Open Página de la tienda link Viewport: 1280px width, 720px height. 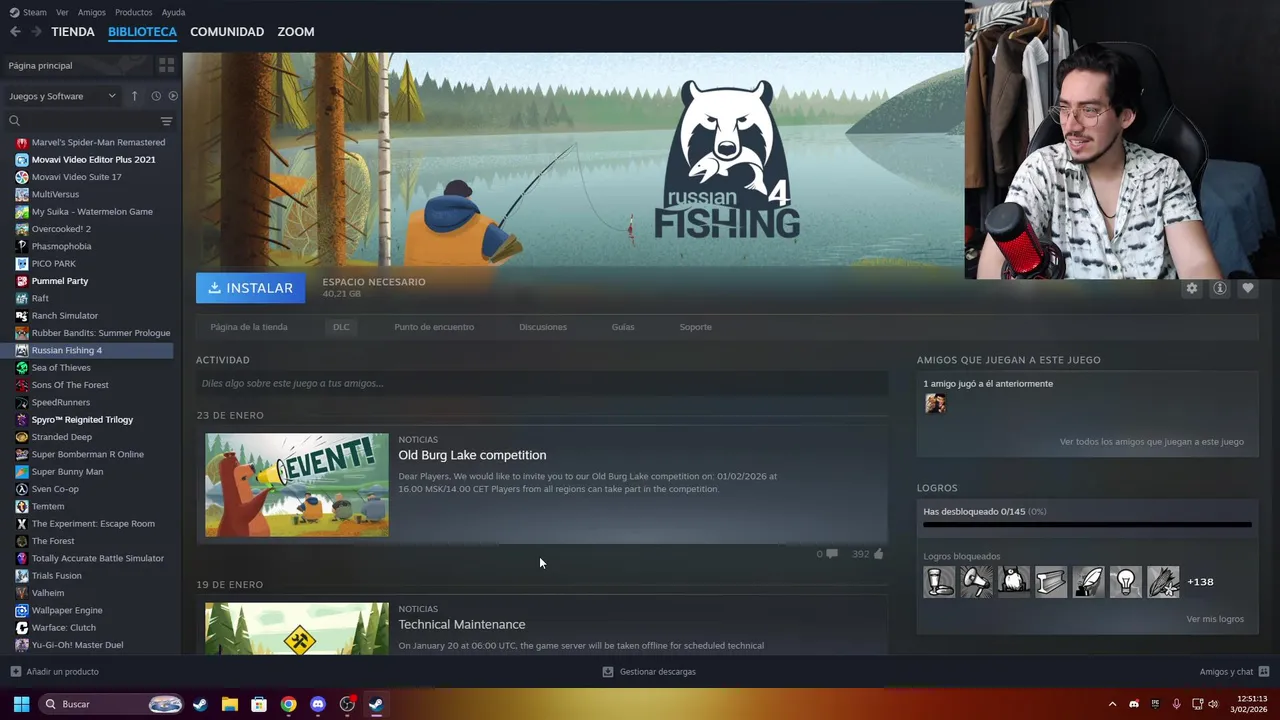pyautogui.click(x=249, y=327)
